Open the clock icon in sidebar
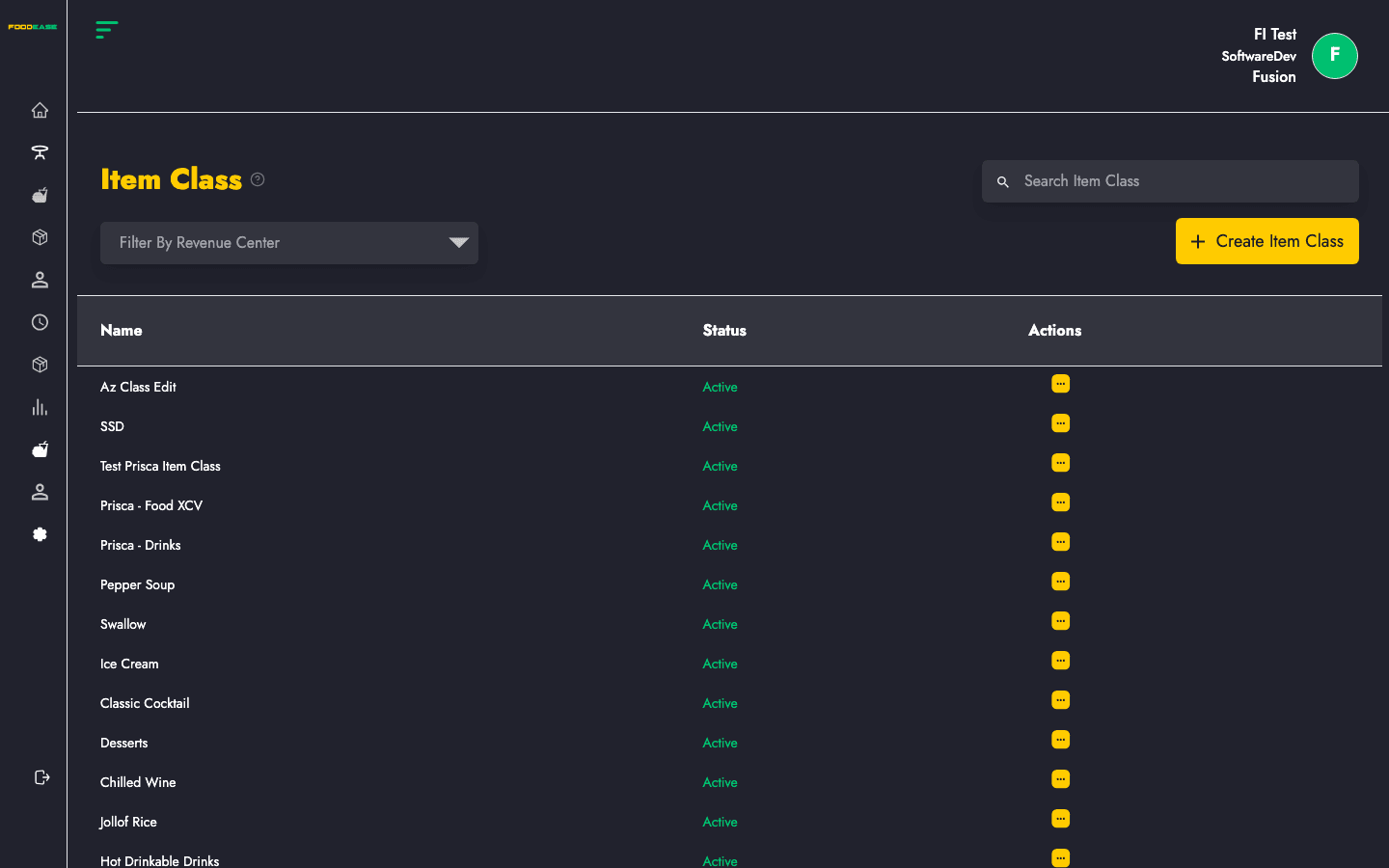This screenshot has width=1389, height=868. 40,322
